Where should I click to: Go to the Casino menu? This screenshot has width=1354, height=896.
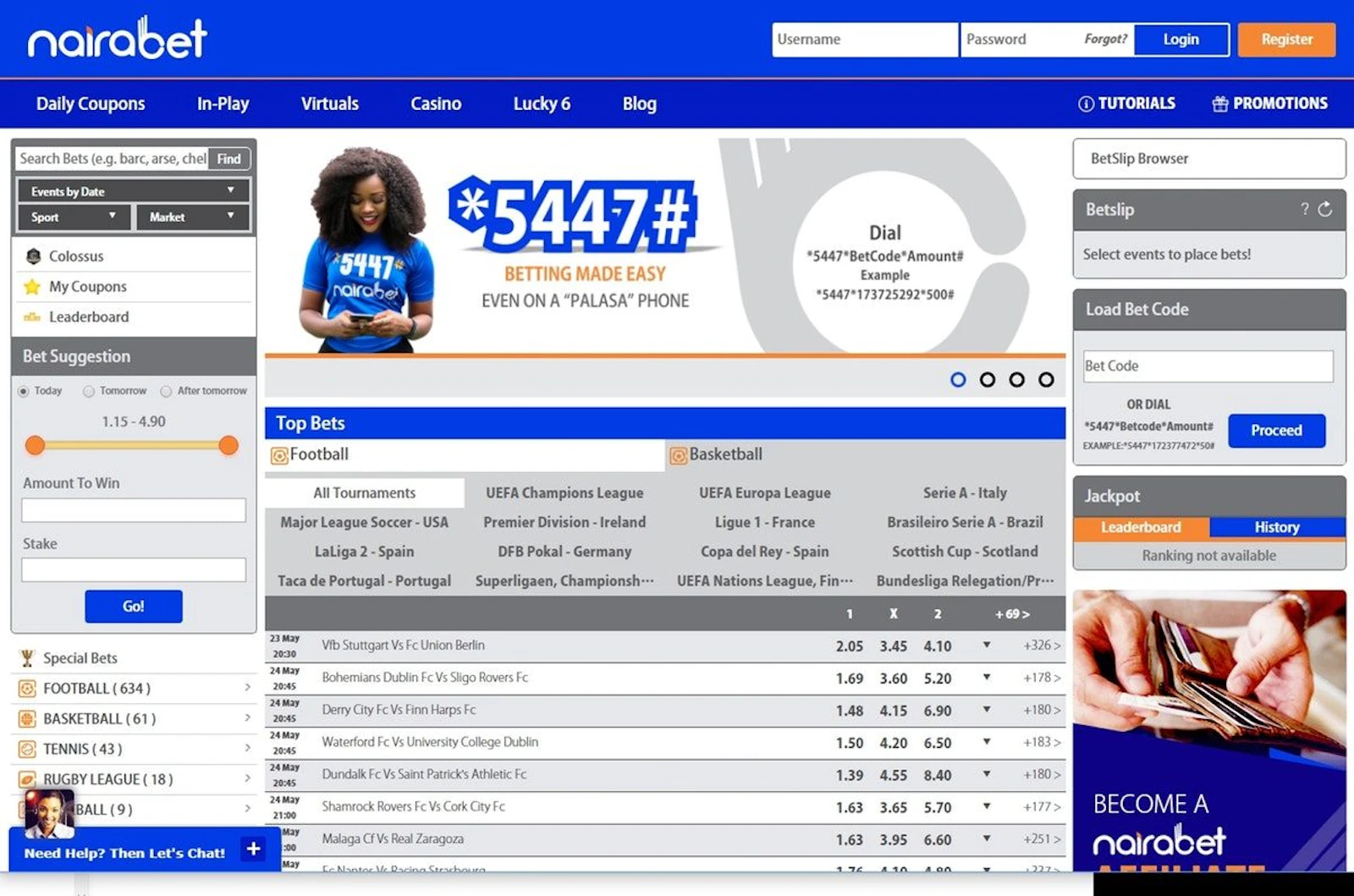pos(436,103)
